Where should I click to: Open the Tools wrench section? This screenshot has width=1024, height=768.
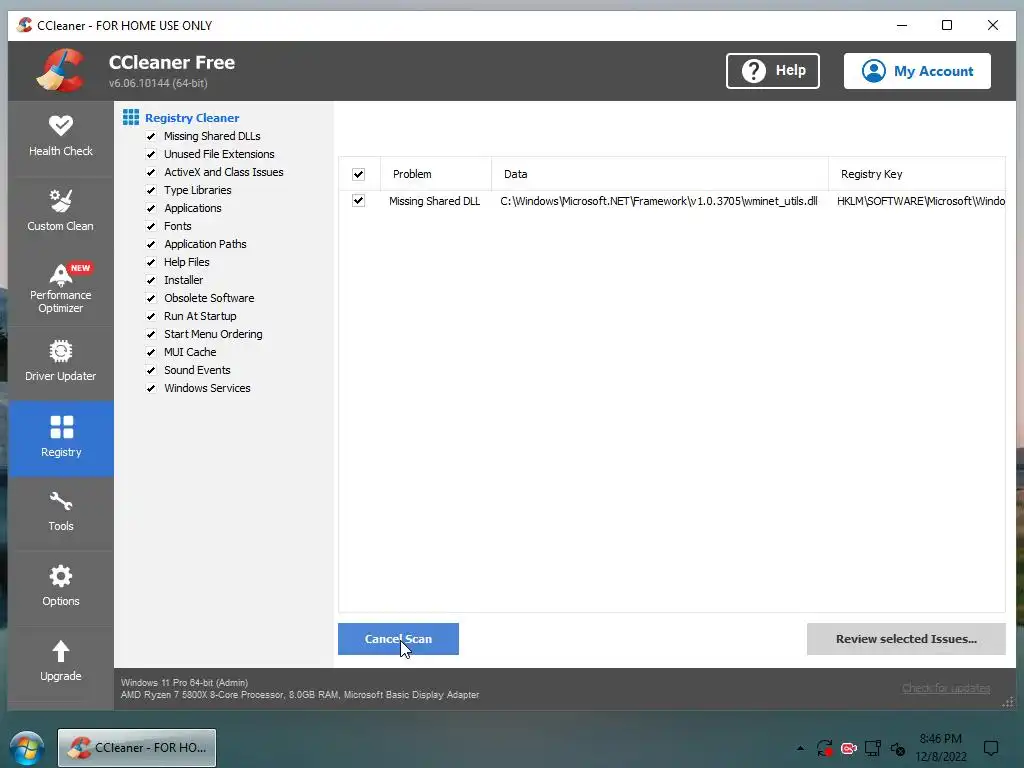61,512
